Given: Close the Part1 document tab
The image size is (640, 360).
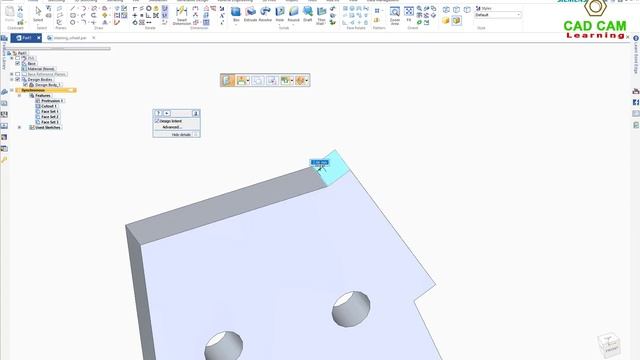Looking at the screenshot, I should point(39,38).
